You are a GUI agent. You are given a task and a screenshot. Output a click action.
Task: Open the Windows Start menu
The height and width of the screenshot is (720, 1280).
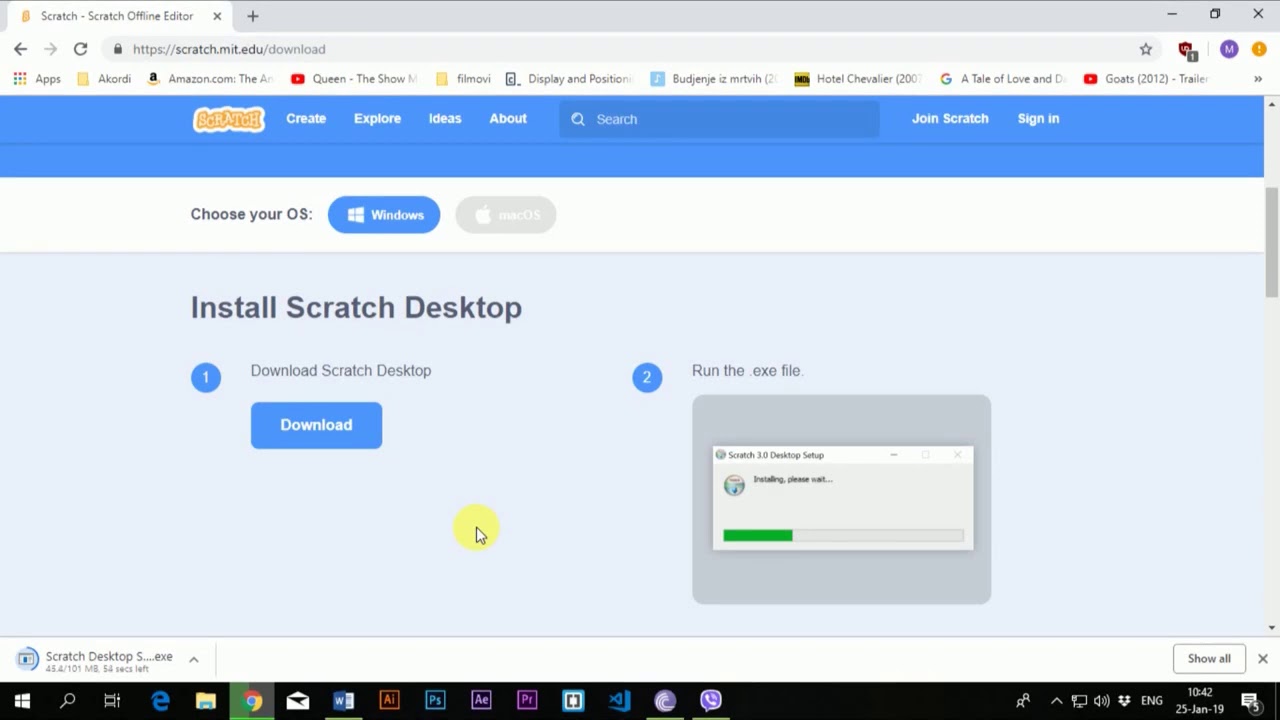[x=22, y=701]
